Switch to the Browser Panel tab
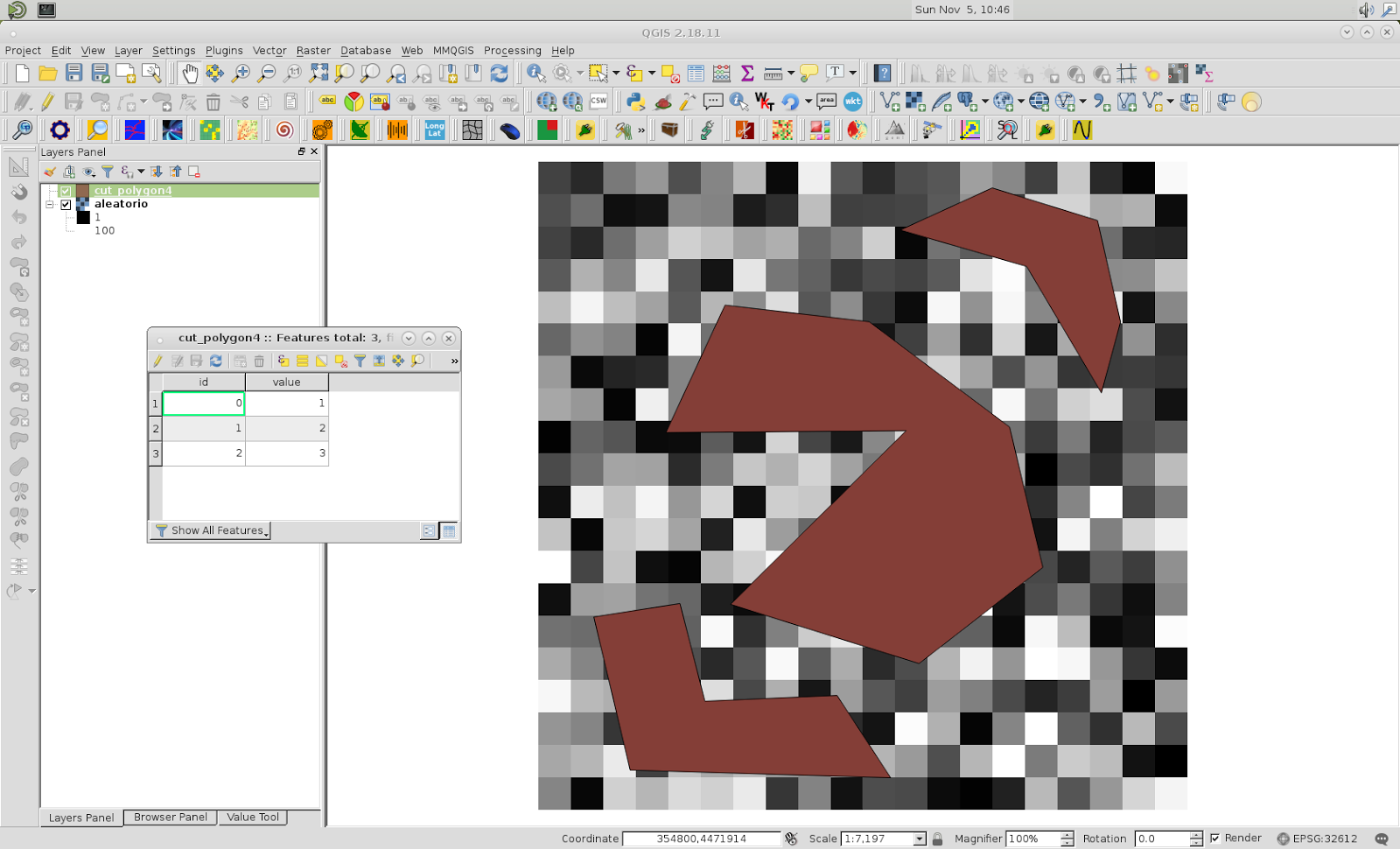 click(170, 817)
